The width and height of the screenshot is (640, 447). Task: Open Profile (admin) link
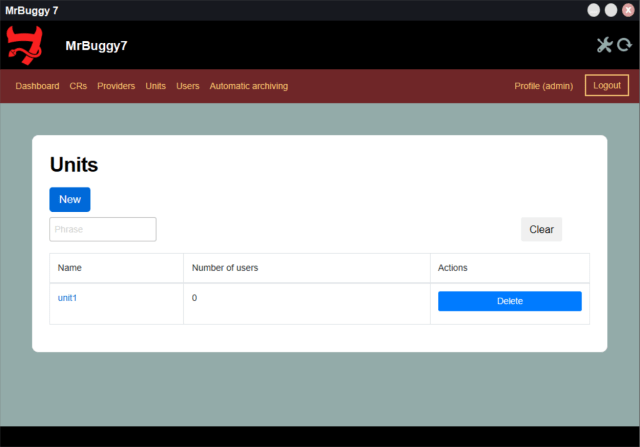click(543, 86)
